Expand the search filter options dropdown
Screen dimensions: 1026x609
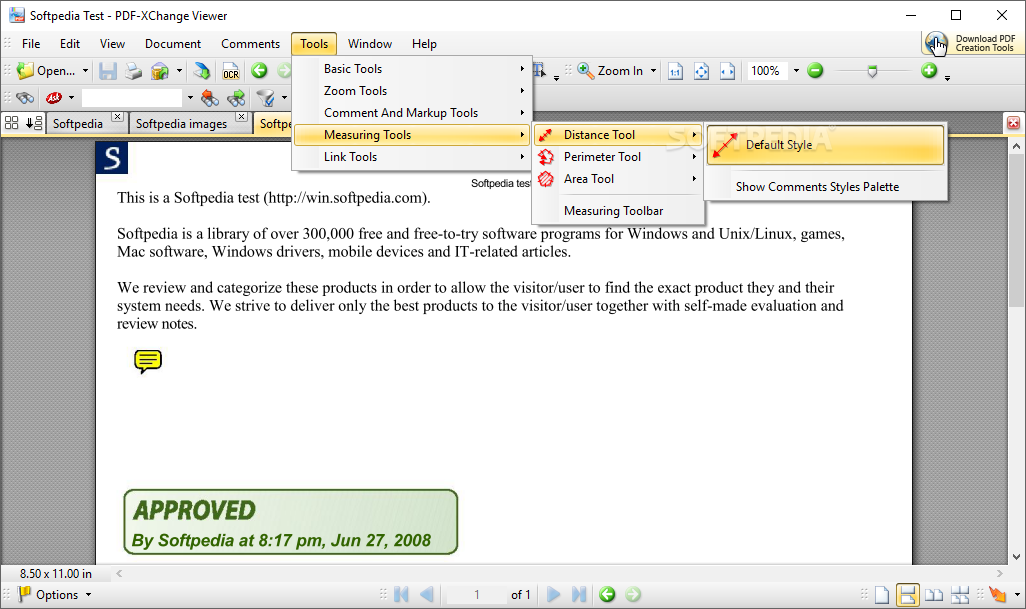(284, 98)
